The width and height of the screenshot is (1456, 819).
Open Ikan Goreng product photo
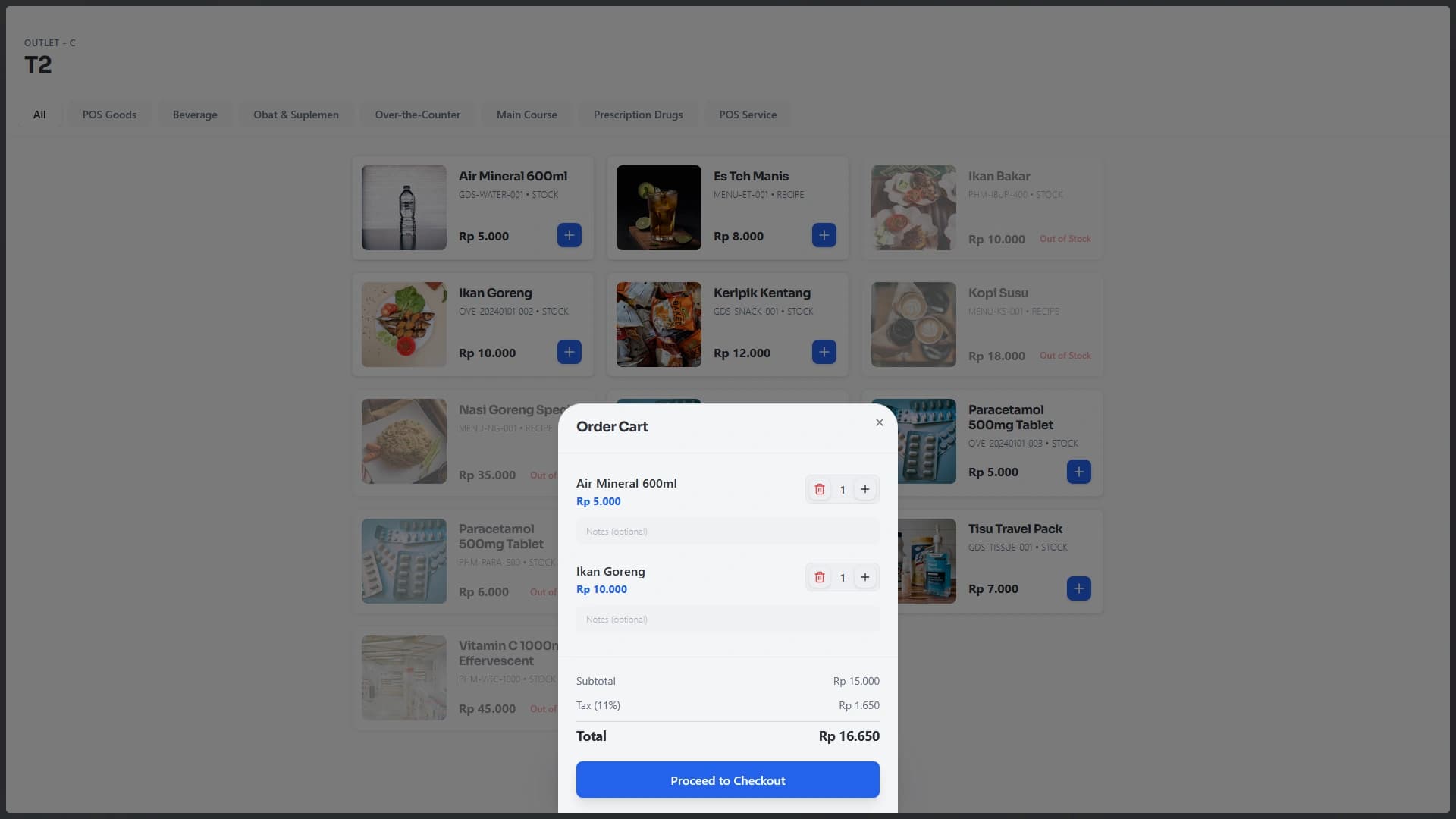click(x=404, y=325)
